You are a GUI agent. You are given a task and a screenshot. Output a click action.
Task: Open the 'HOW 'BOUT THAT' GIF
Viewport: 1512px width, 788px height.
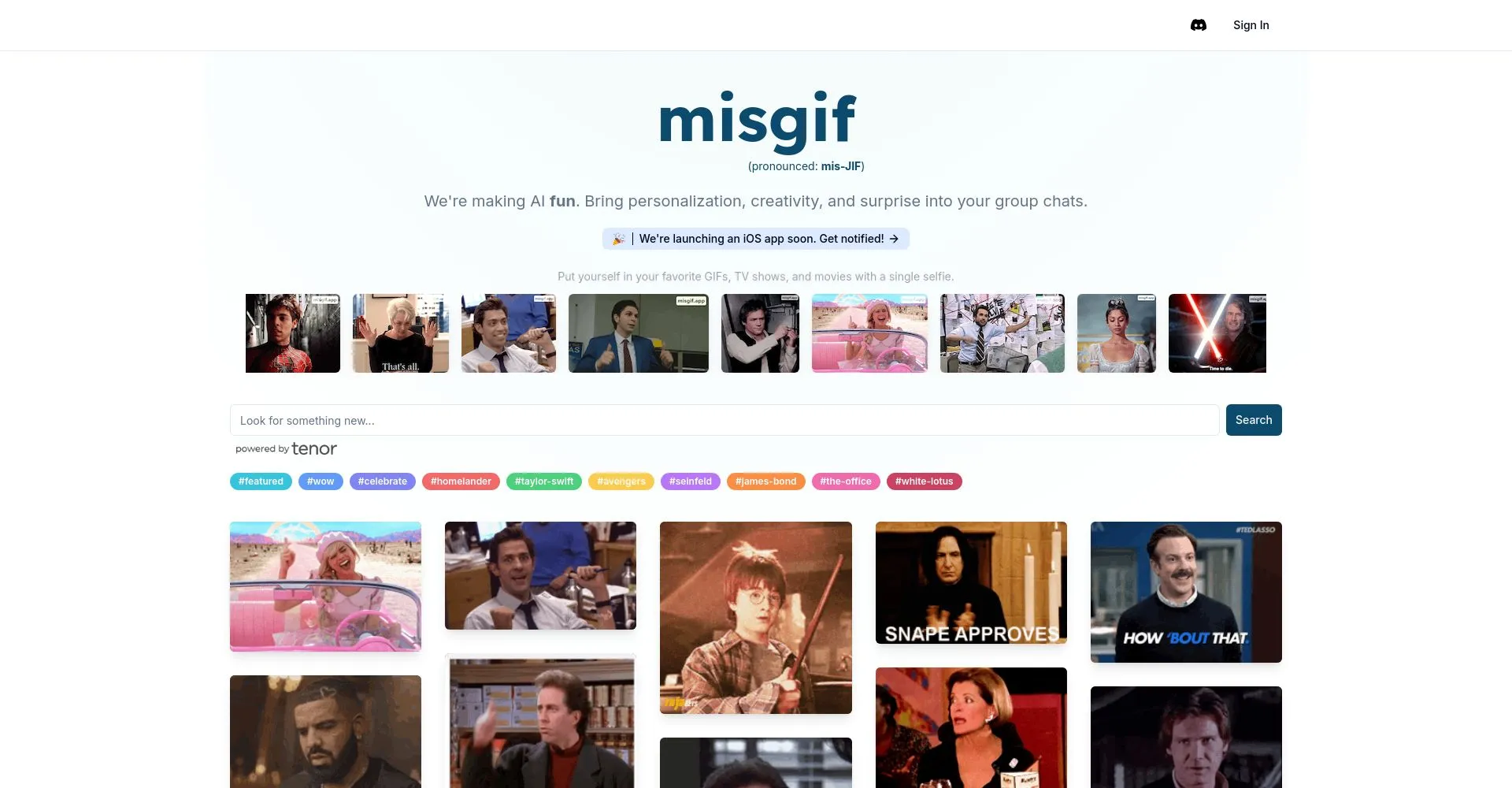pos(1186,592)
